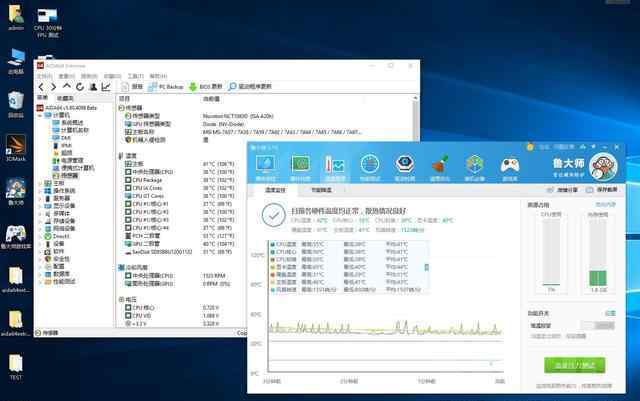This screenshot has height=401, width=640.
Task: Click settings (设置) link beside function switches
Action: click(x=610, y=313)
